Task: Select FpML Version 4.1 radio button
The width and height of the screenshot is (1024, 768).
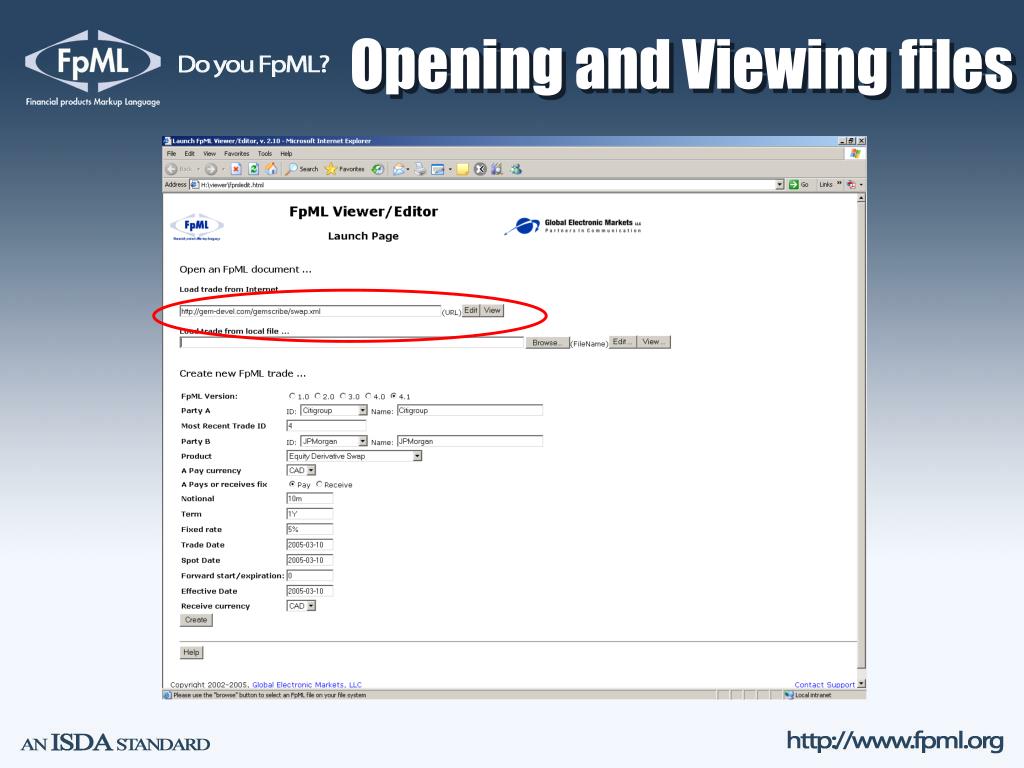Action: pos(394,396)
